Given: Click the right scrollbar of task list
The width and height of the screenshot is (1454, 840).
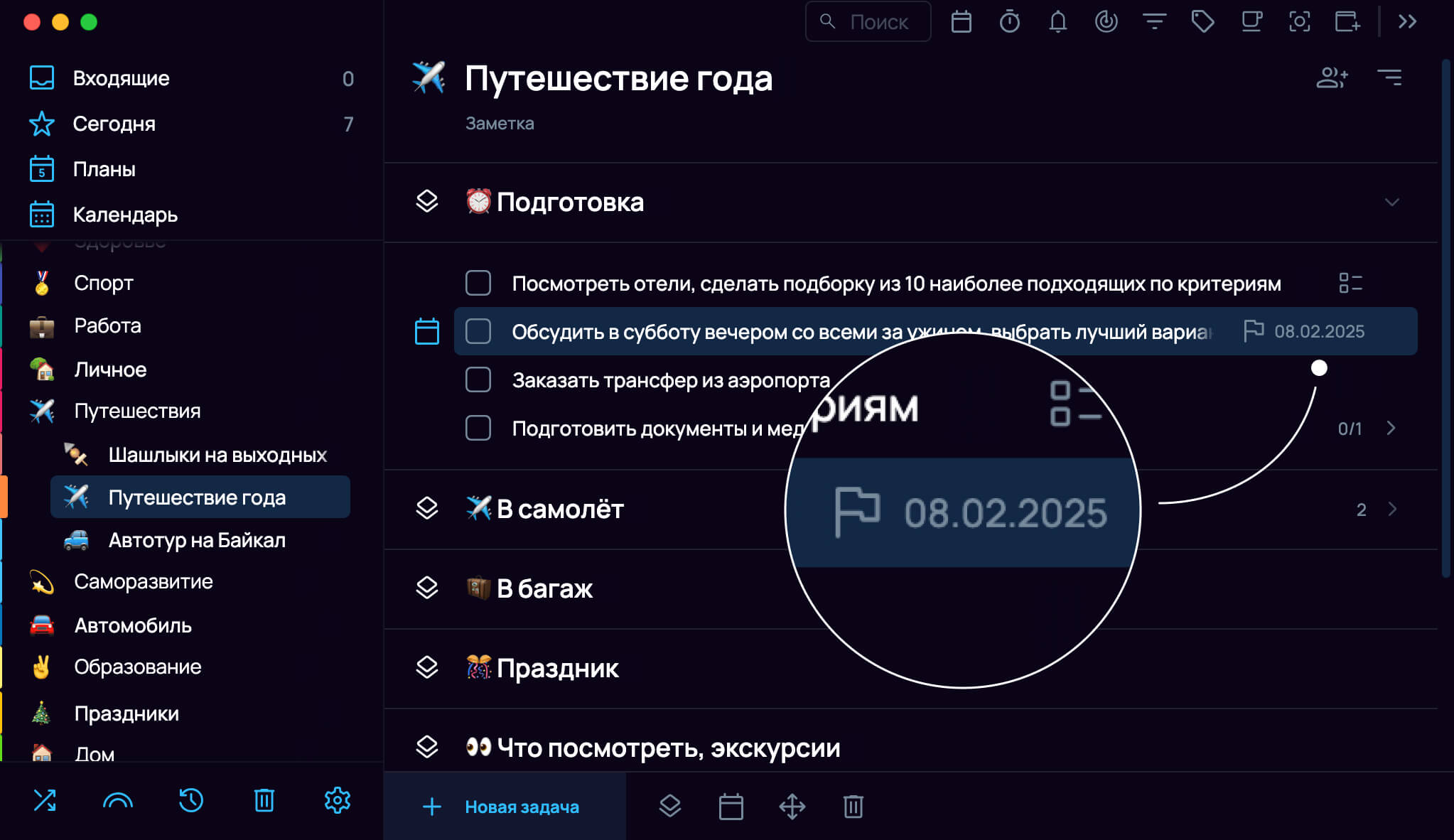Looking at the screenshot, I should point(1445,318).
